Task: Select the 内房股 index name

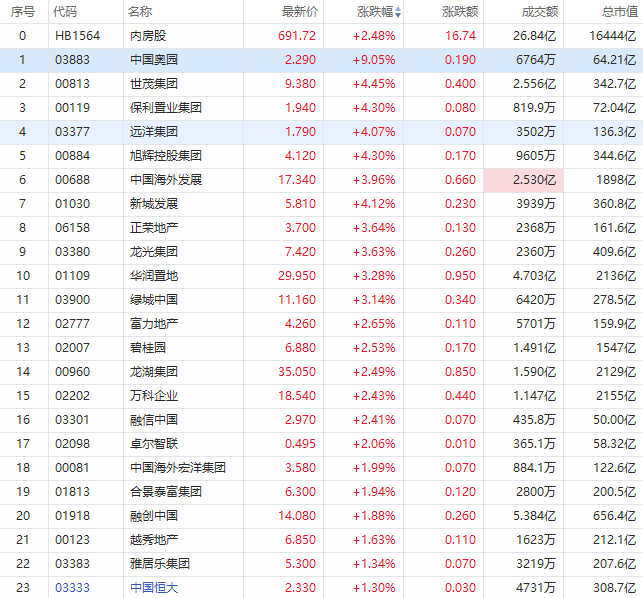Action: click(x=148, y=36)
